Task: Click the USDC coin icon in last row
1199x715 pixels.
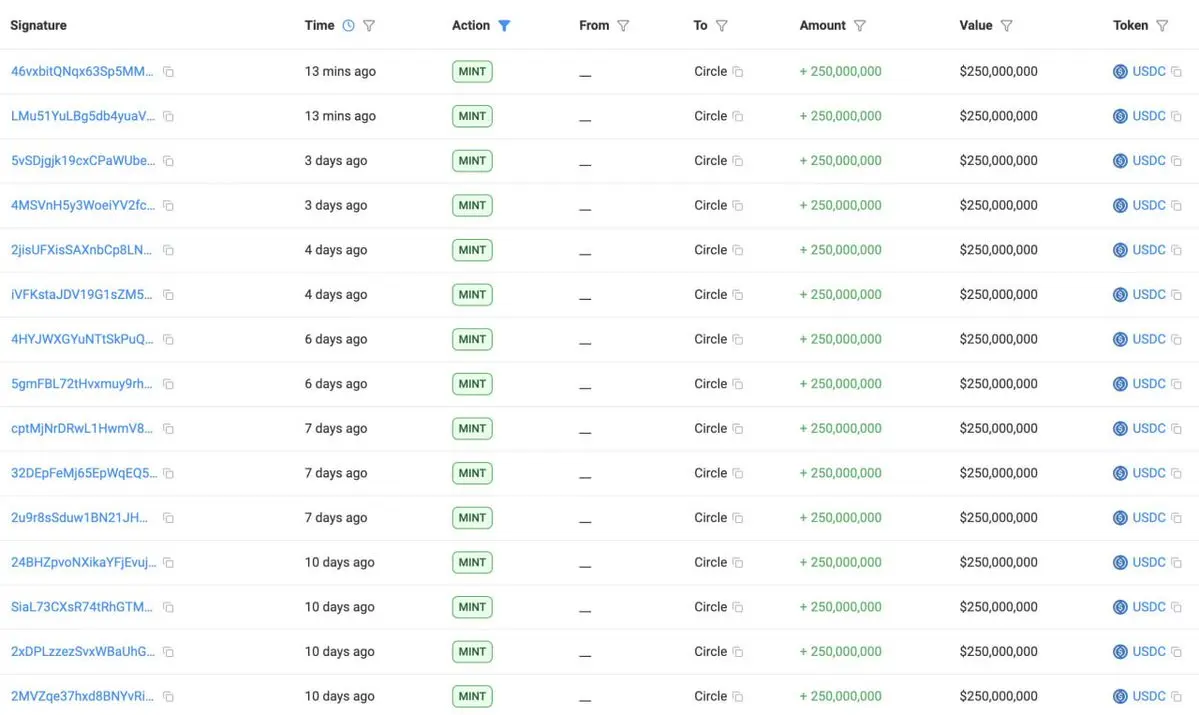Action: (1120, 697)
